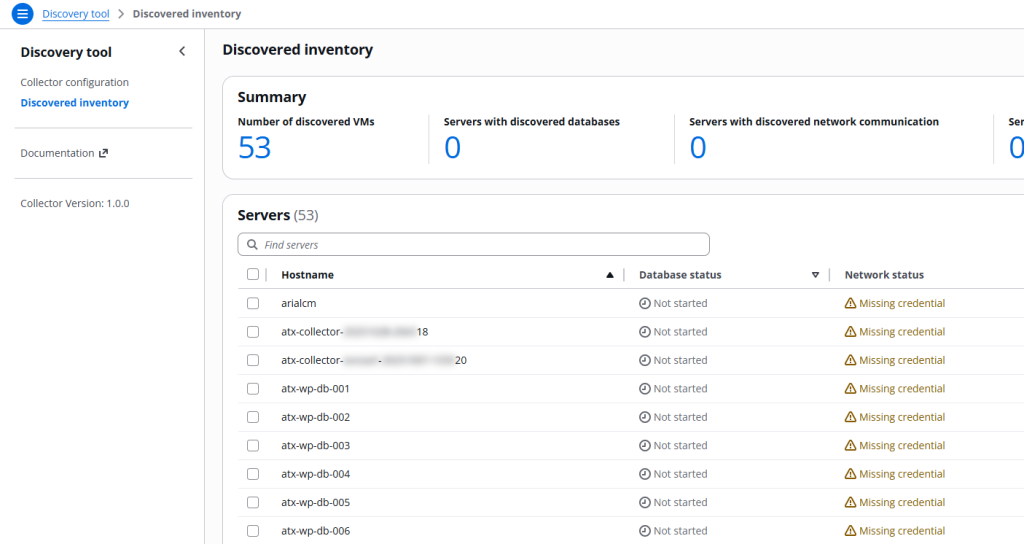1024x544 pixels.
Task: Collapse the Discovery tool side panel
Action: 182,52
